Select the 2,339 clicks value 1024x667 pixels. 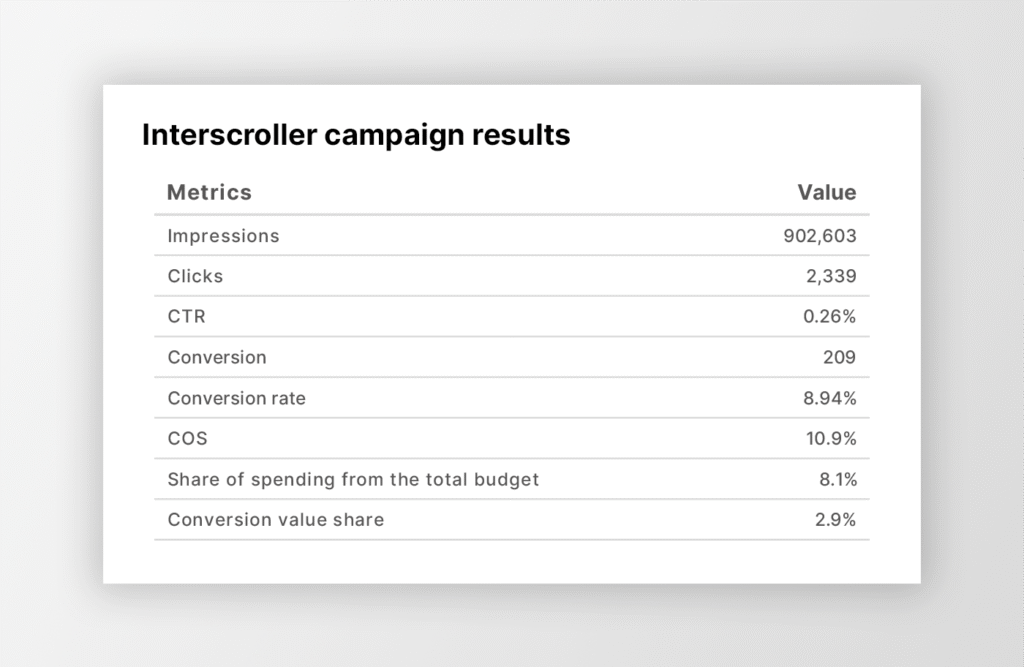[829, 276]
